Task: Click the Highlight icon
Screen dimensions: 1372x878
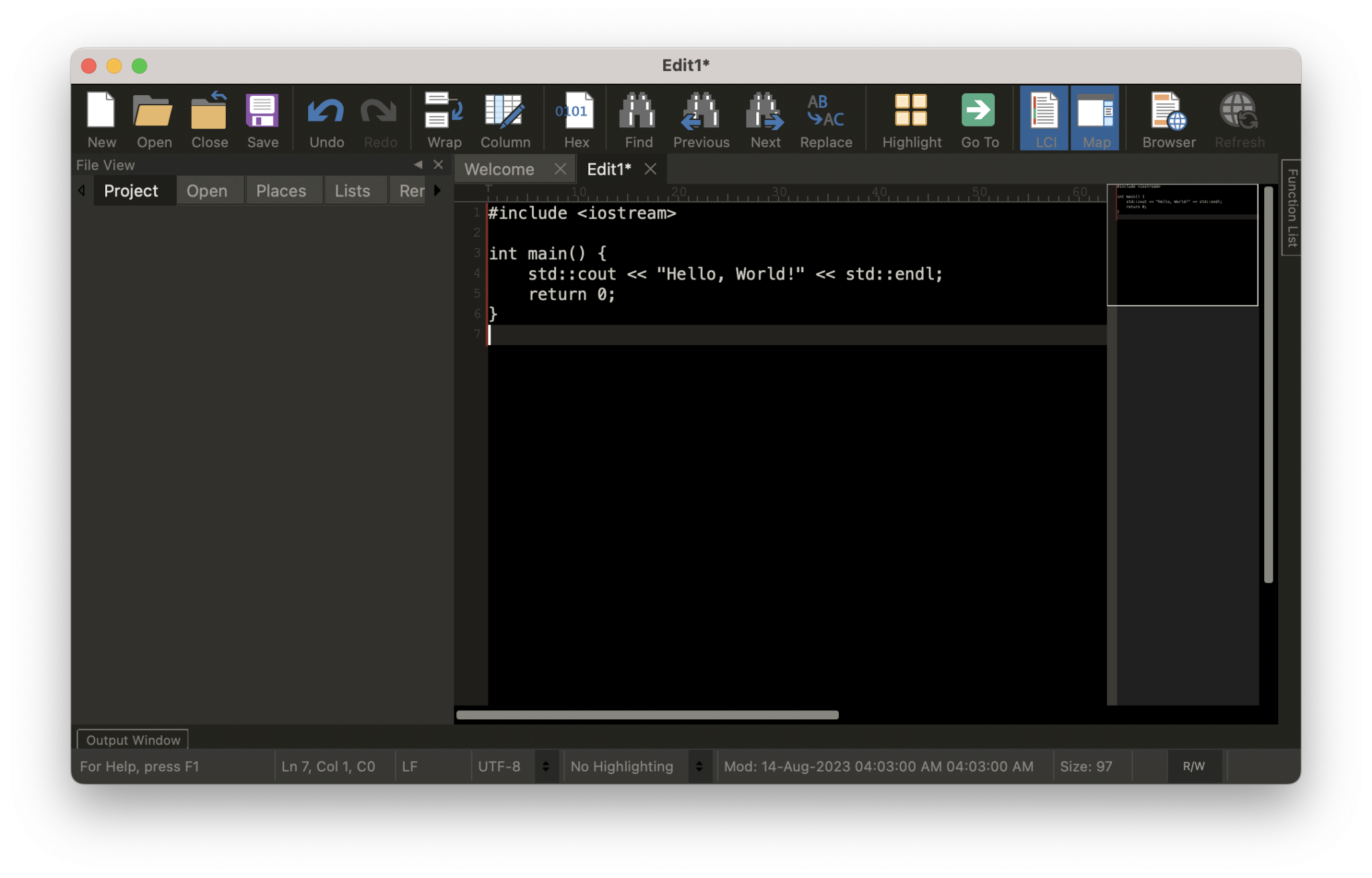Action: (910, 118)
